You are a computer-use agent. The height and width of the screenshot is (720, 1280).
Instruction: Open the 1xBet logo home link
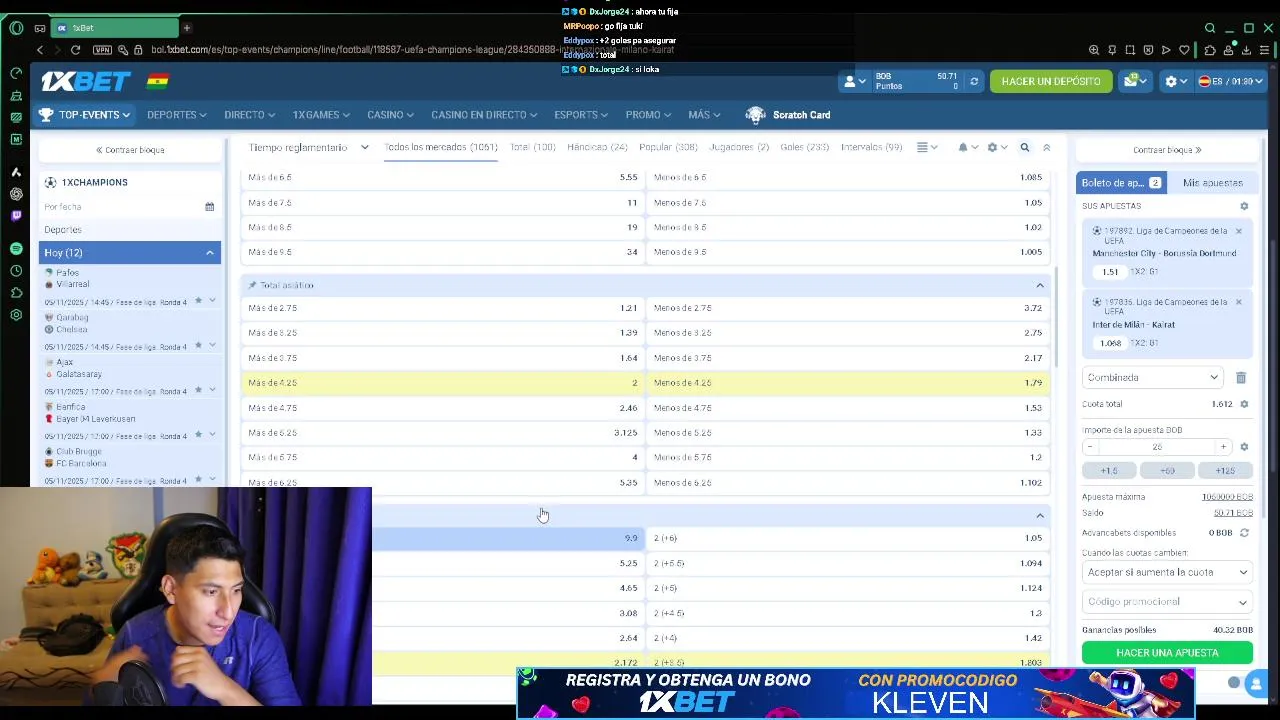[x=86, y=81]
